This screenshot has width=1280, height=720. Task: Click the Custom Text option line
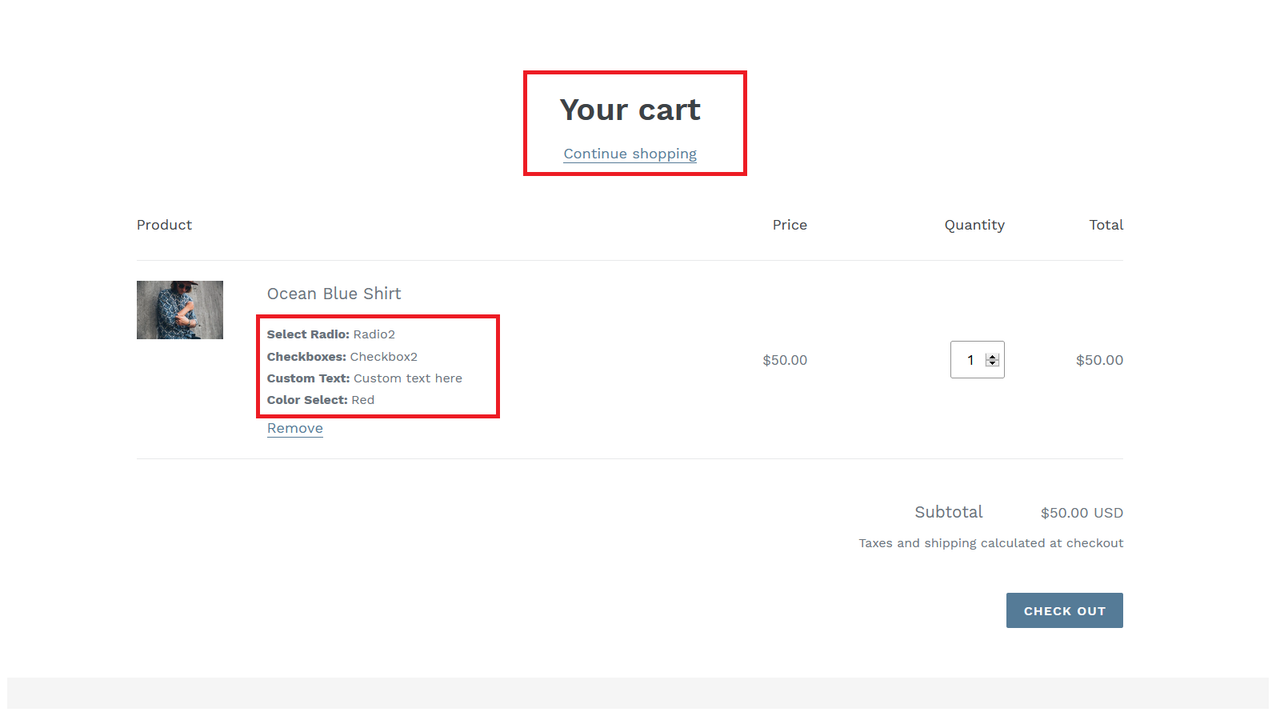[364, 378]
